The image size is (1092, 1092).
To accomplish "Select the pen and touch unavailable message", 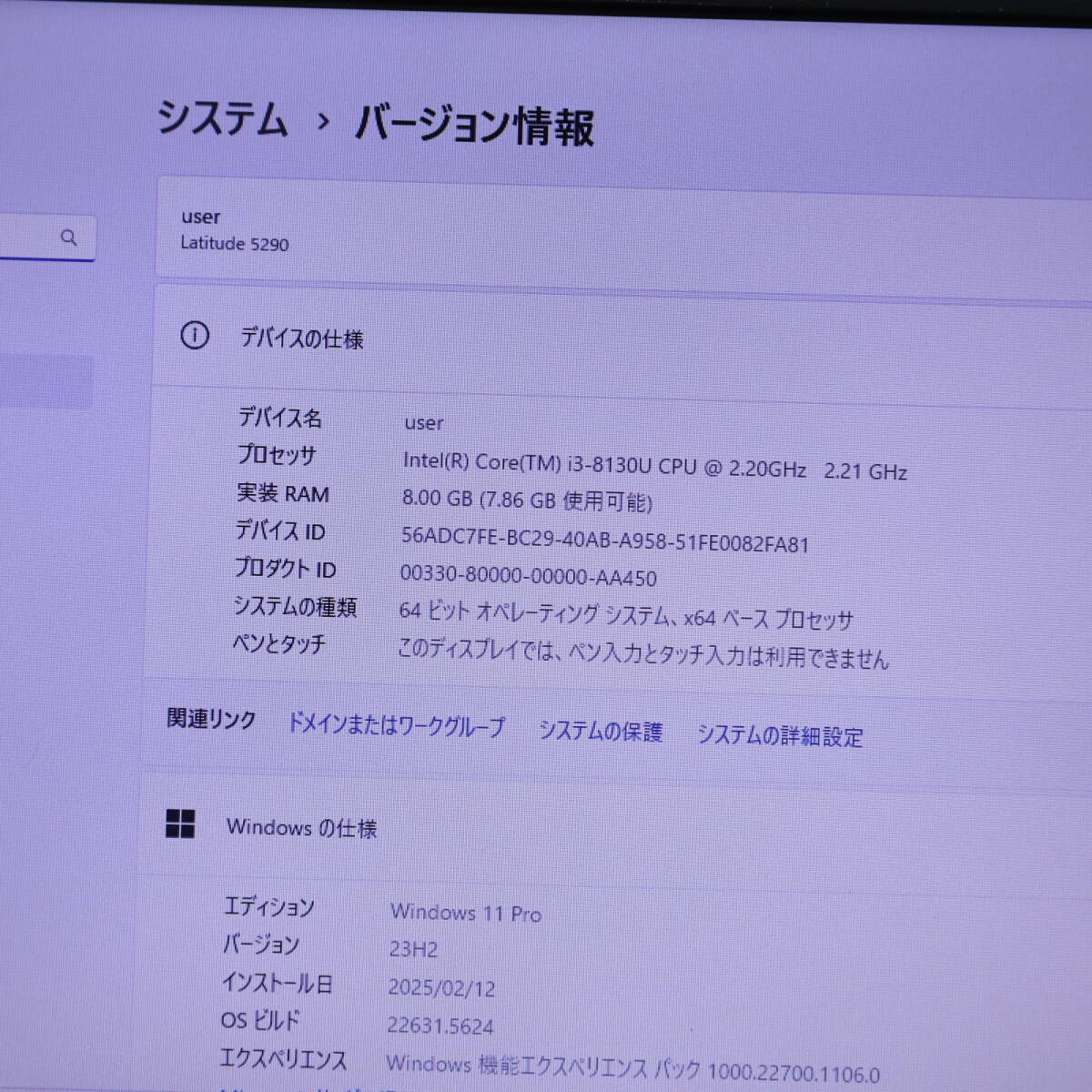I will pos(642,653).
